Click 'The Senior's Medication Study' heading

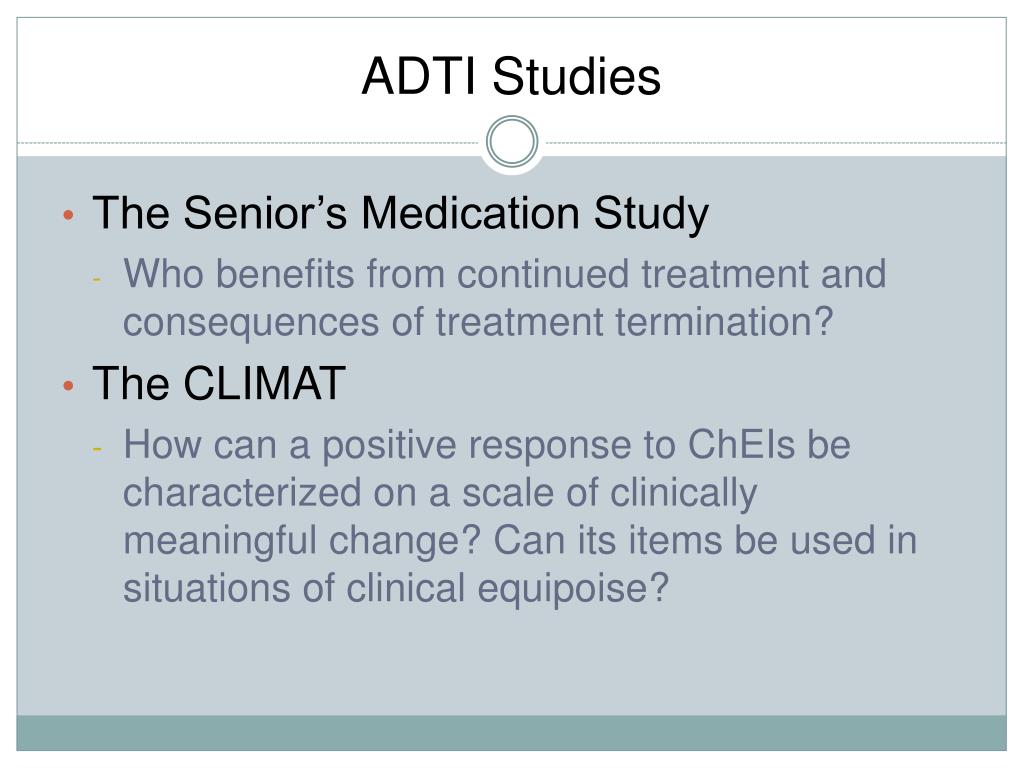tap(400, 214)
